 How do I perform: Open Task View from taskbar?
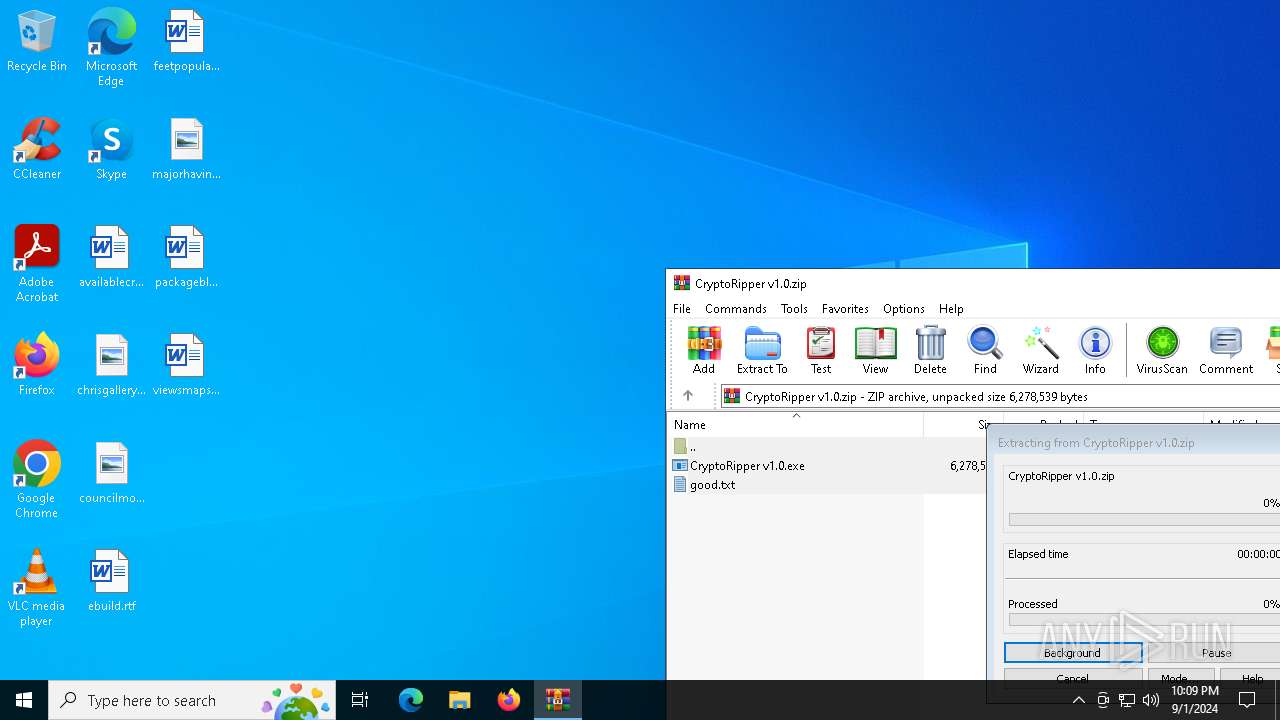point(360,700)
